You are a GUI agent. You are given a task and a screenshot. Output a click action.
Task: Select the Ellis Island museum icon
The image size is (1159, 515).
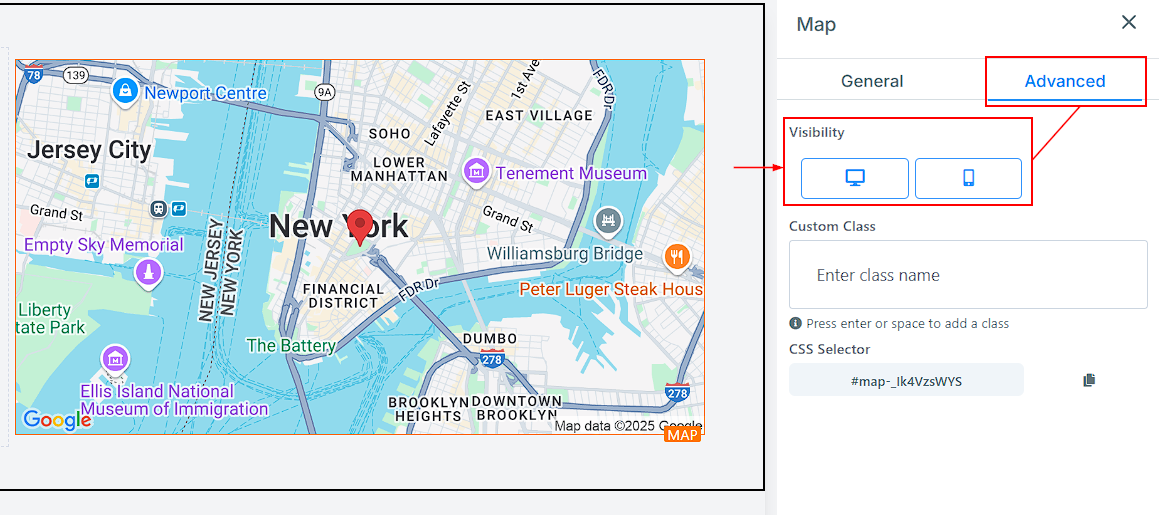click(x=116, y=359)
